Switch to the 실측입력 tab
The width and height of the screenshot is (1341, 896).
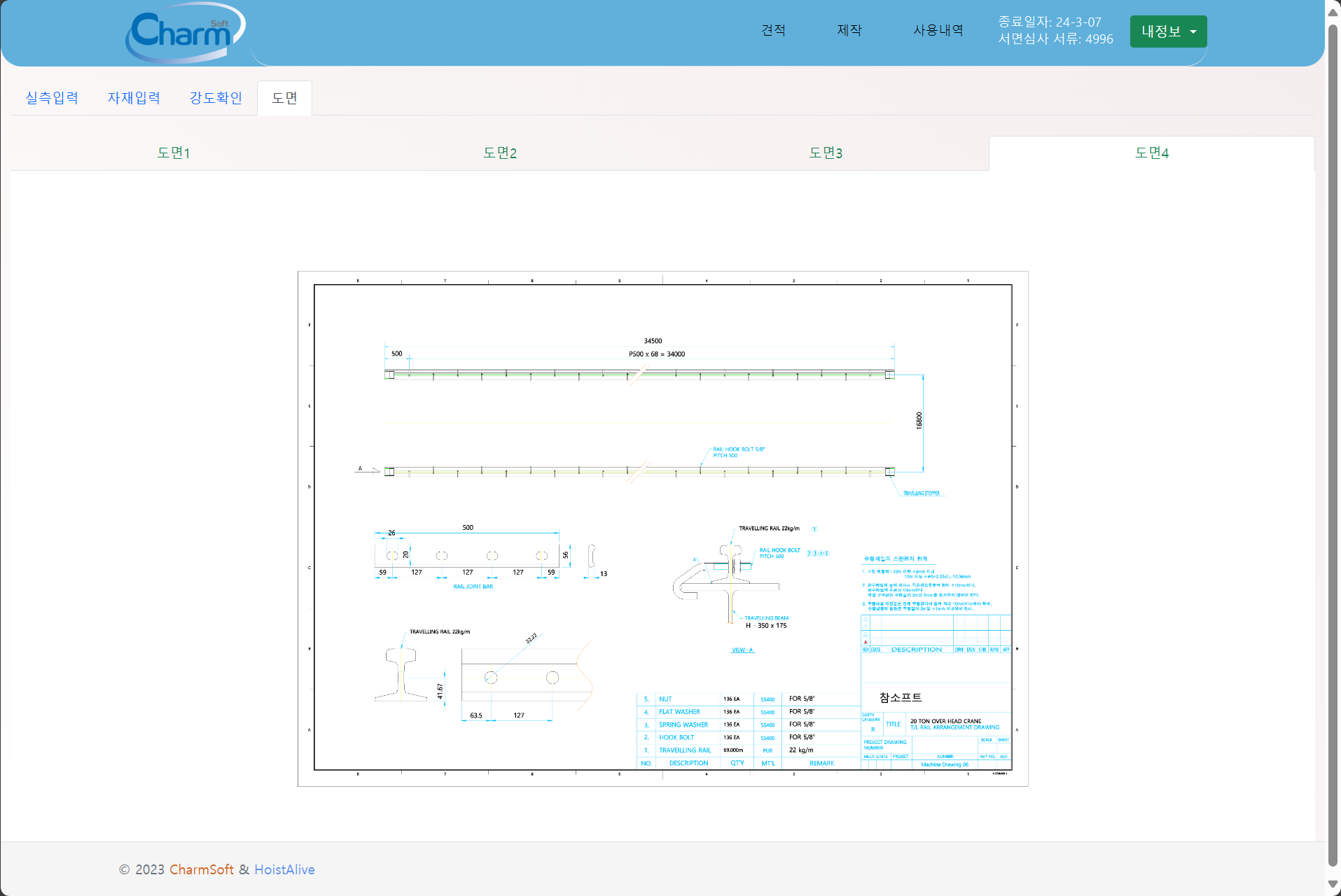coord(52,98)
